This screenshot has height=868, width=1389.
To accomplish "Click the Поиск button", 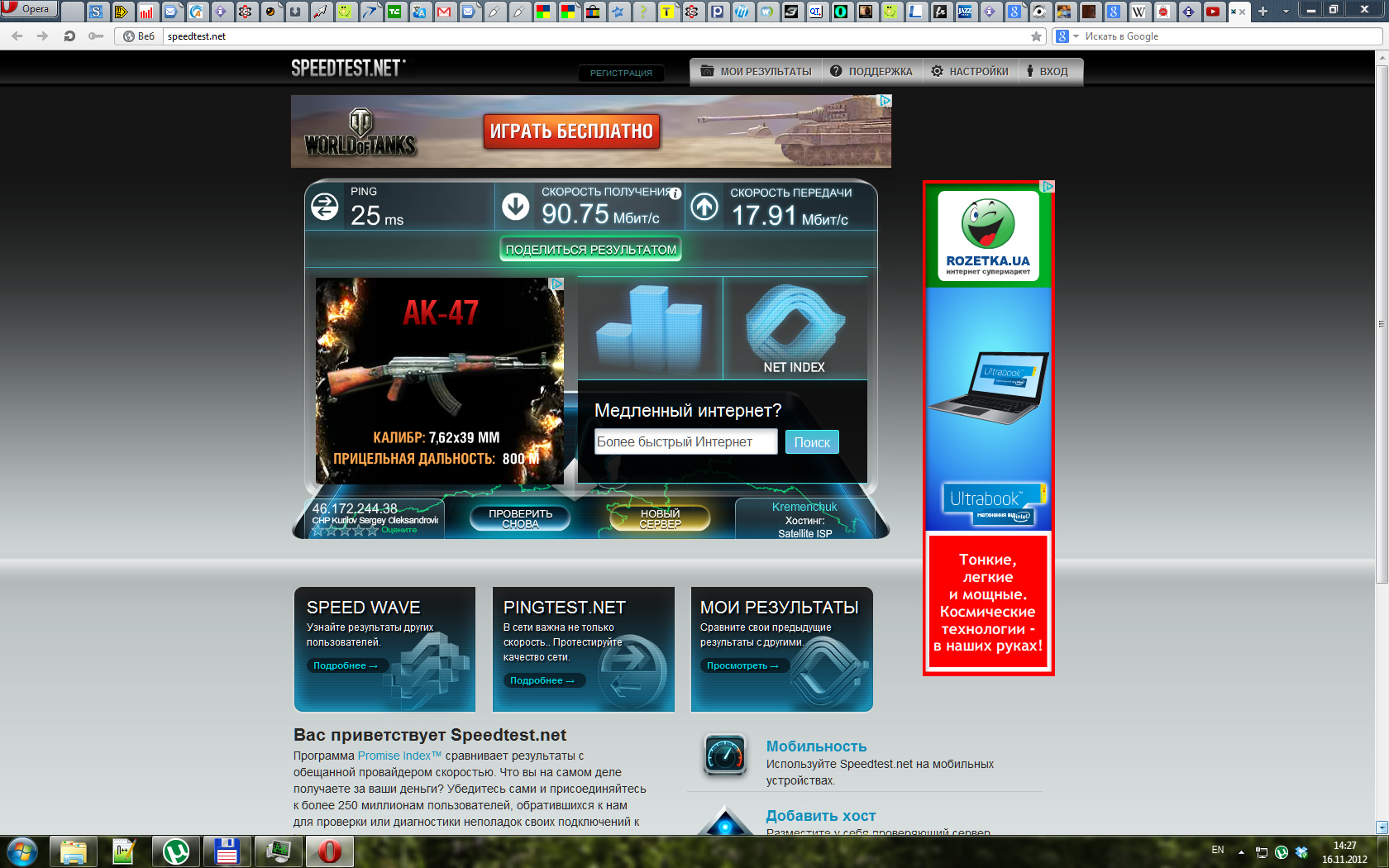I will (812, 442).
